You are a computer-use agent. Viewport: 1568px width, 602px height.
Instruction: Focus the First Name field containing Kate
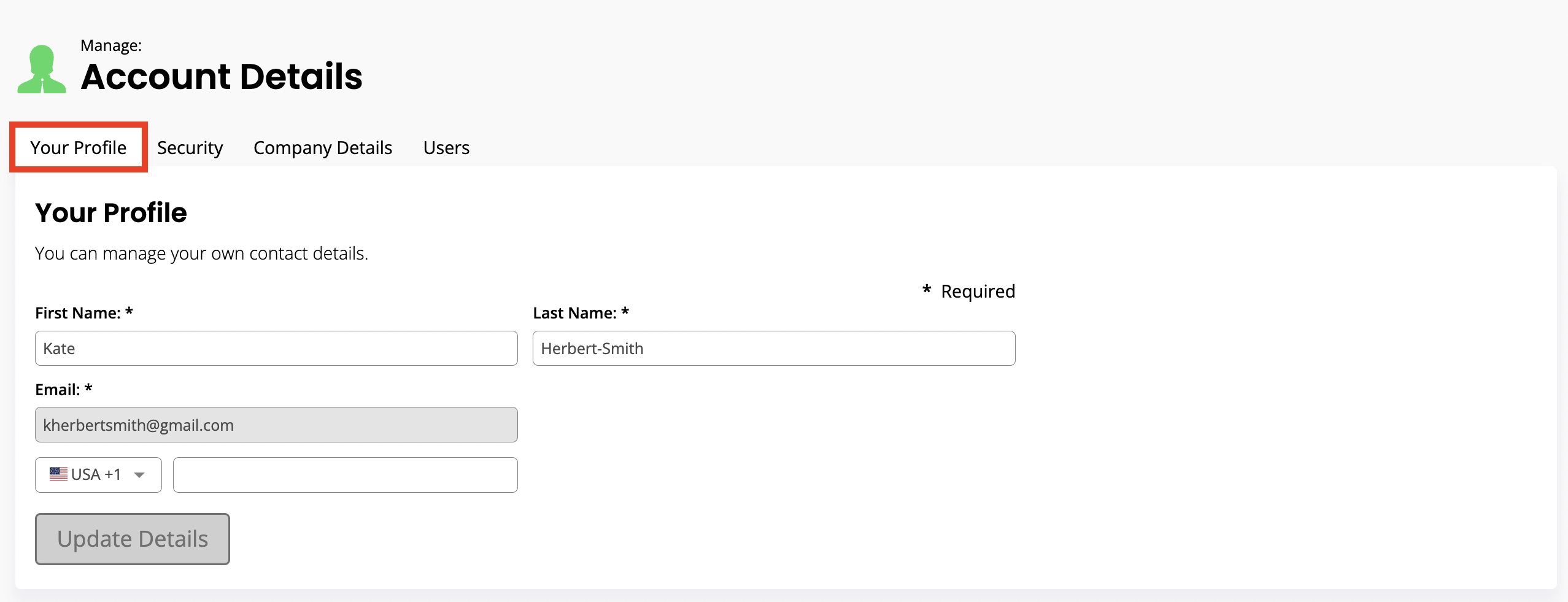pyautogui.click(x=276, y=349)
